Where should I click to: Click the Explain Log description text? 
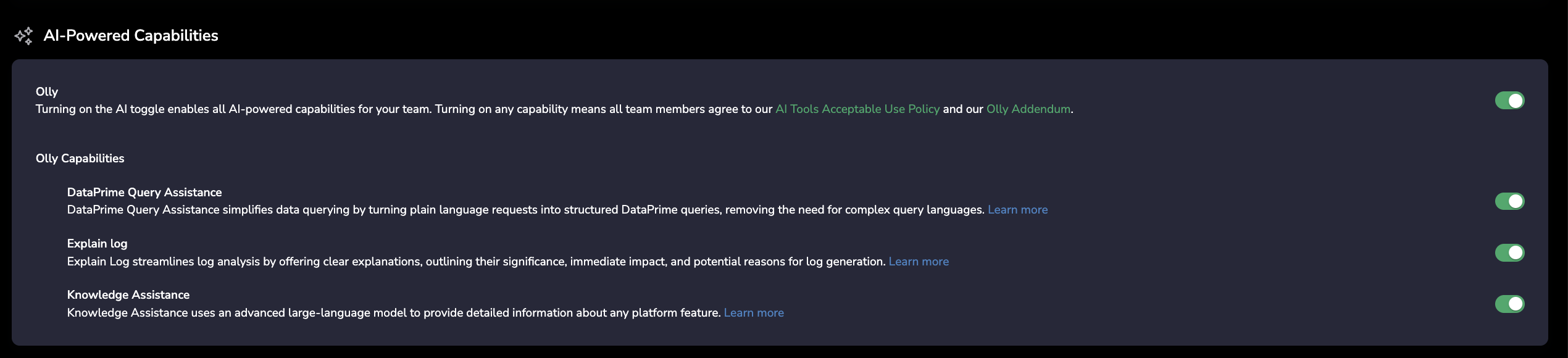[475, 262]
